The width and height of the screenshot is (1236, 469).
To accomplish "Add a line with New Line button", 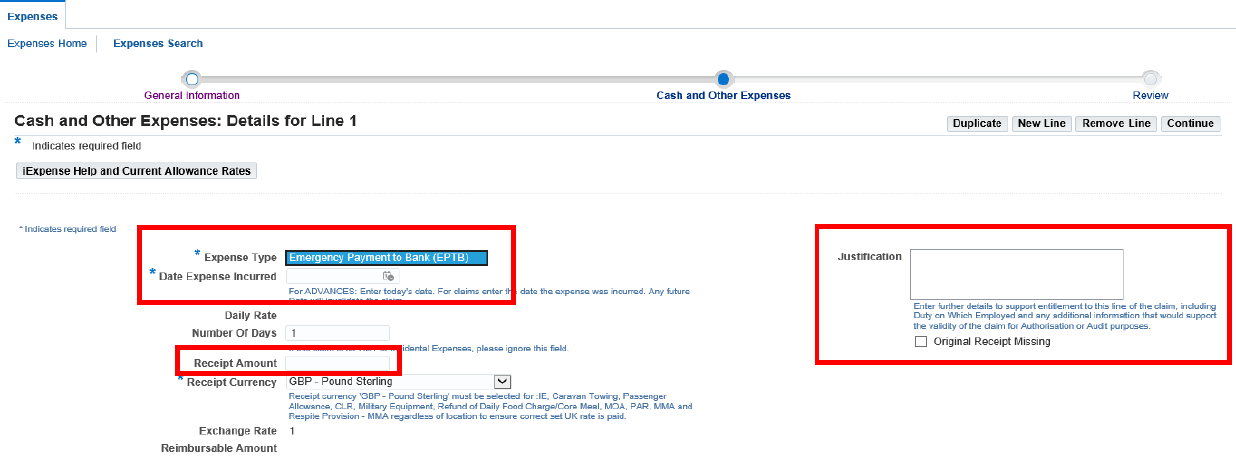I will [x=1041, y=124].
